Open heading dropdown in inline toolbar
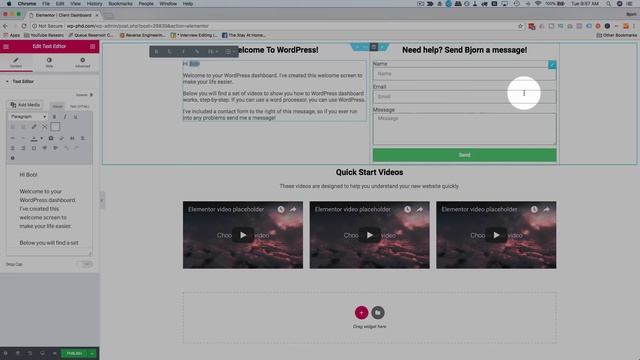Image resolution: width=640 pixels, height=360 pixels. click(212, 51)
